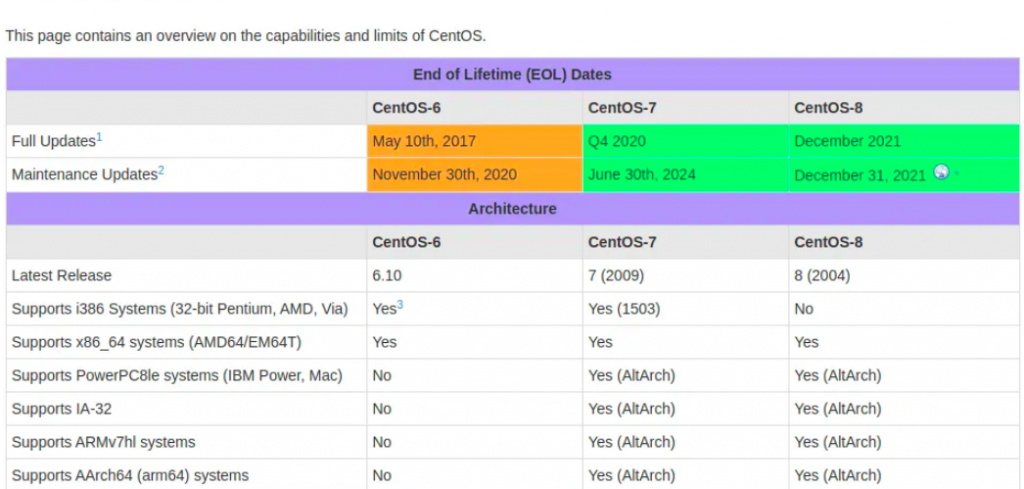The height and width of the screenshot is (489, 1024).
Task: Click the globe icon beside December 31, 2021
Action: coord(941,172)
